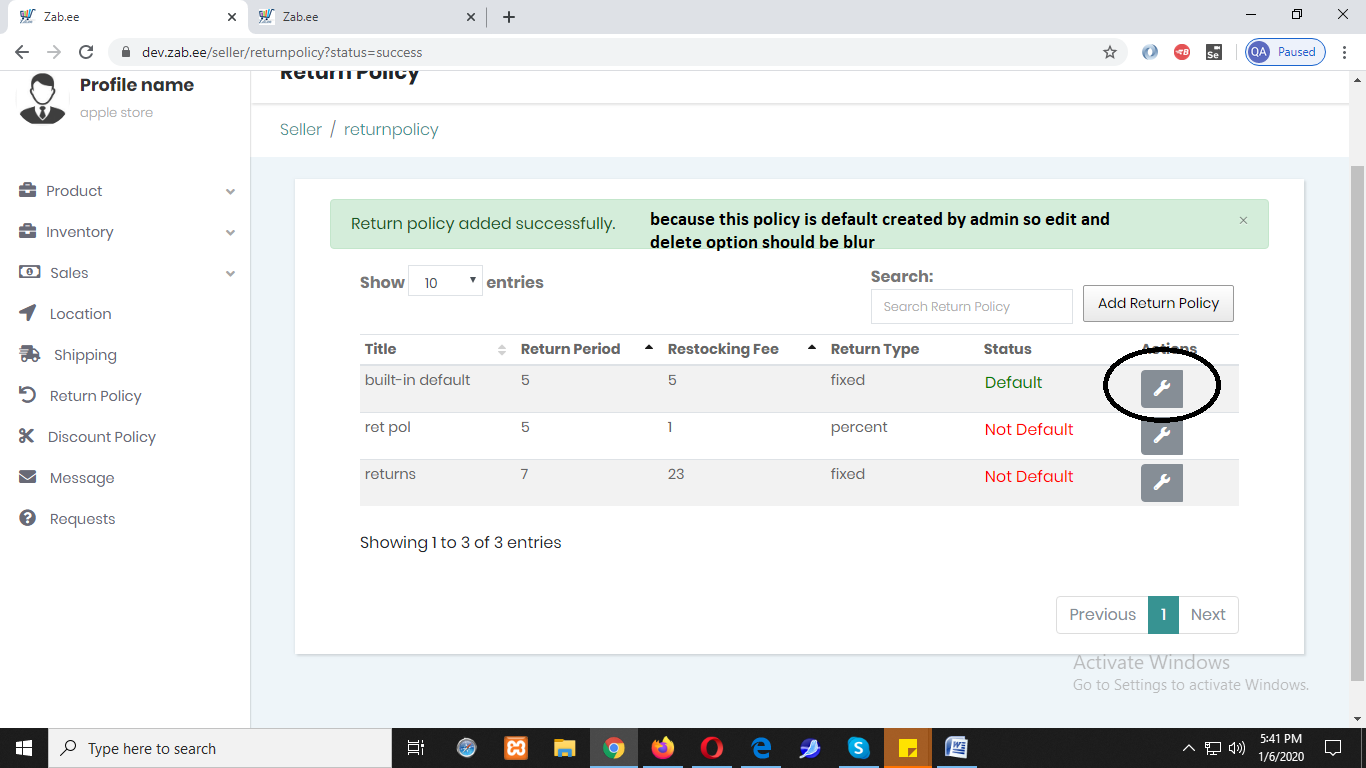Click the Message envelope icon in sidebar
Viewport: 1366px width, 768px height.
click(28, 477)
